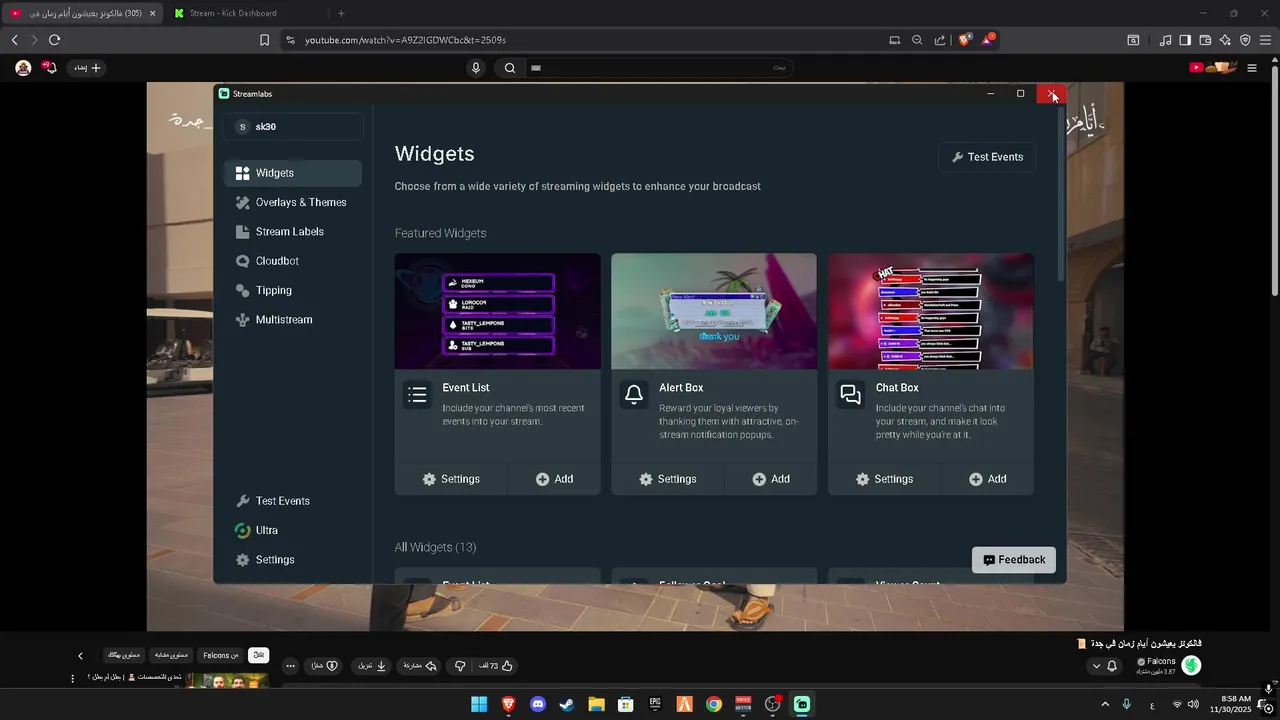Viewport: 1280px width, 720px height.
Task: Open the sk30 account selector
Action: (x=293, y=127)
